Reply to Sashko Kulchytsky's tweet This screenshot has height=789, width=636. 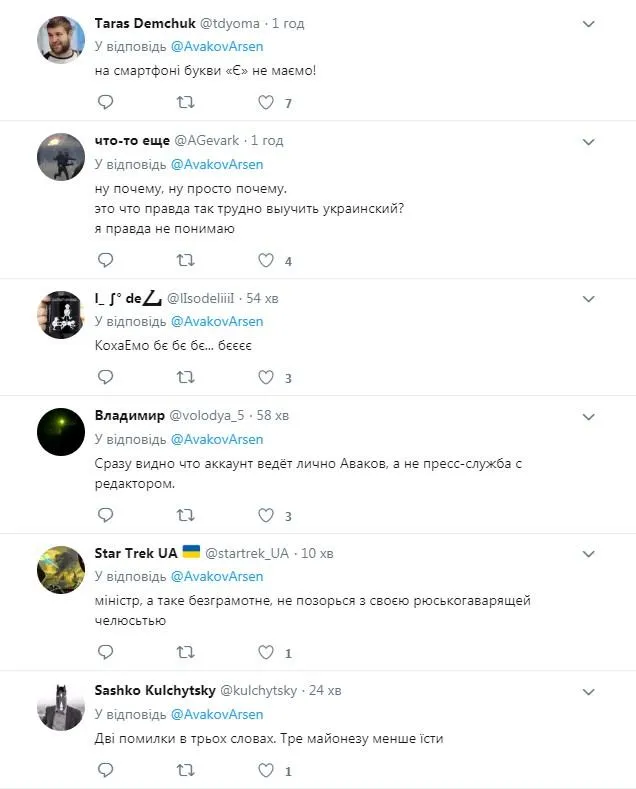coord(106,770)
